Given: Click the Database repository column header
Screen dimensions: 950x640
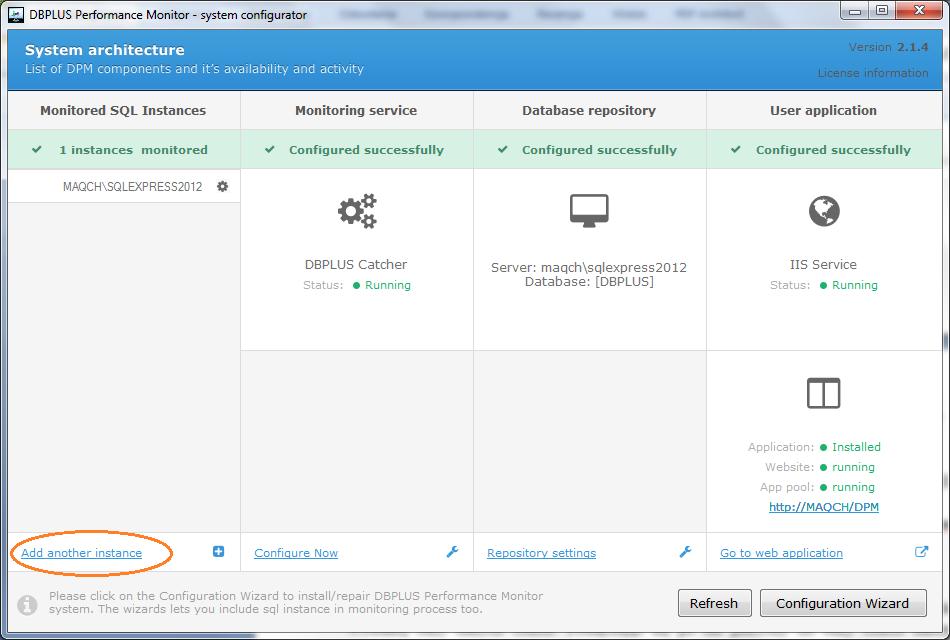Looking at the screenshot, I should click(x=589, y=110).
